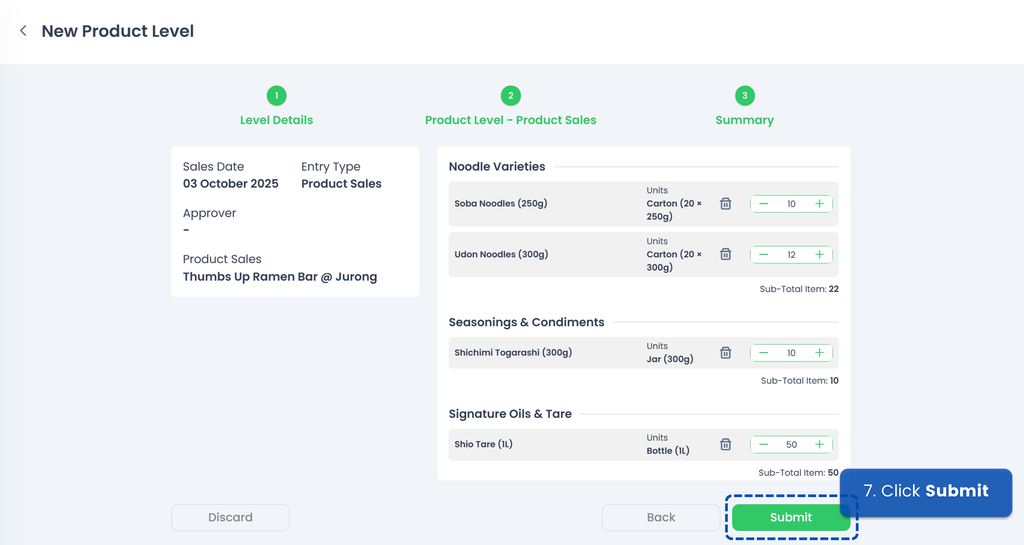This screenshot has height=545, width=1024.
Task: Delete Shio Tare (1L) item
Action: click(726, 445)
